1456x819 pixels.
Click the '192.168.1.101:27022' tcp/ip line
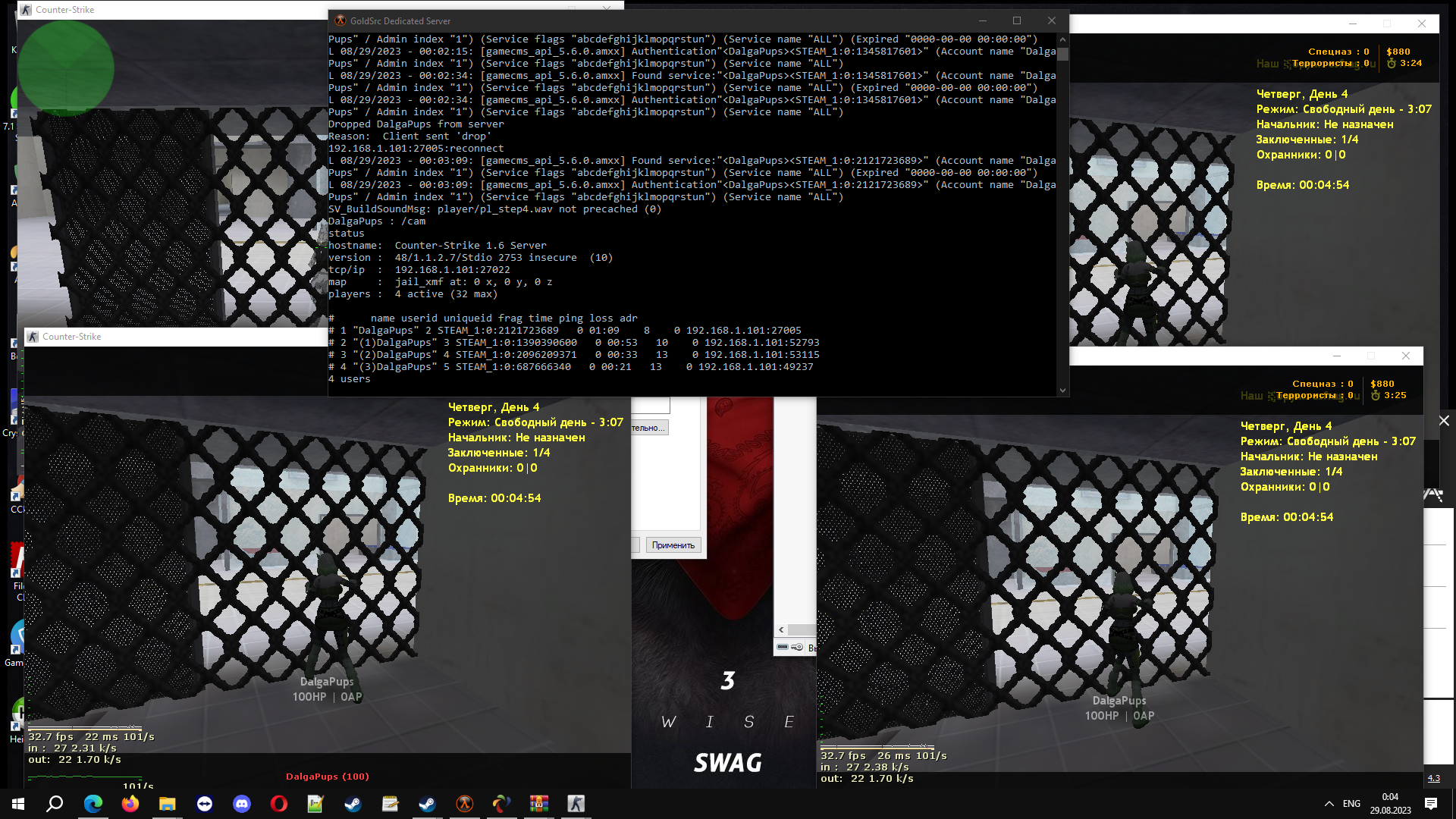[x=419, y=270]
